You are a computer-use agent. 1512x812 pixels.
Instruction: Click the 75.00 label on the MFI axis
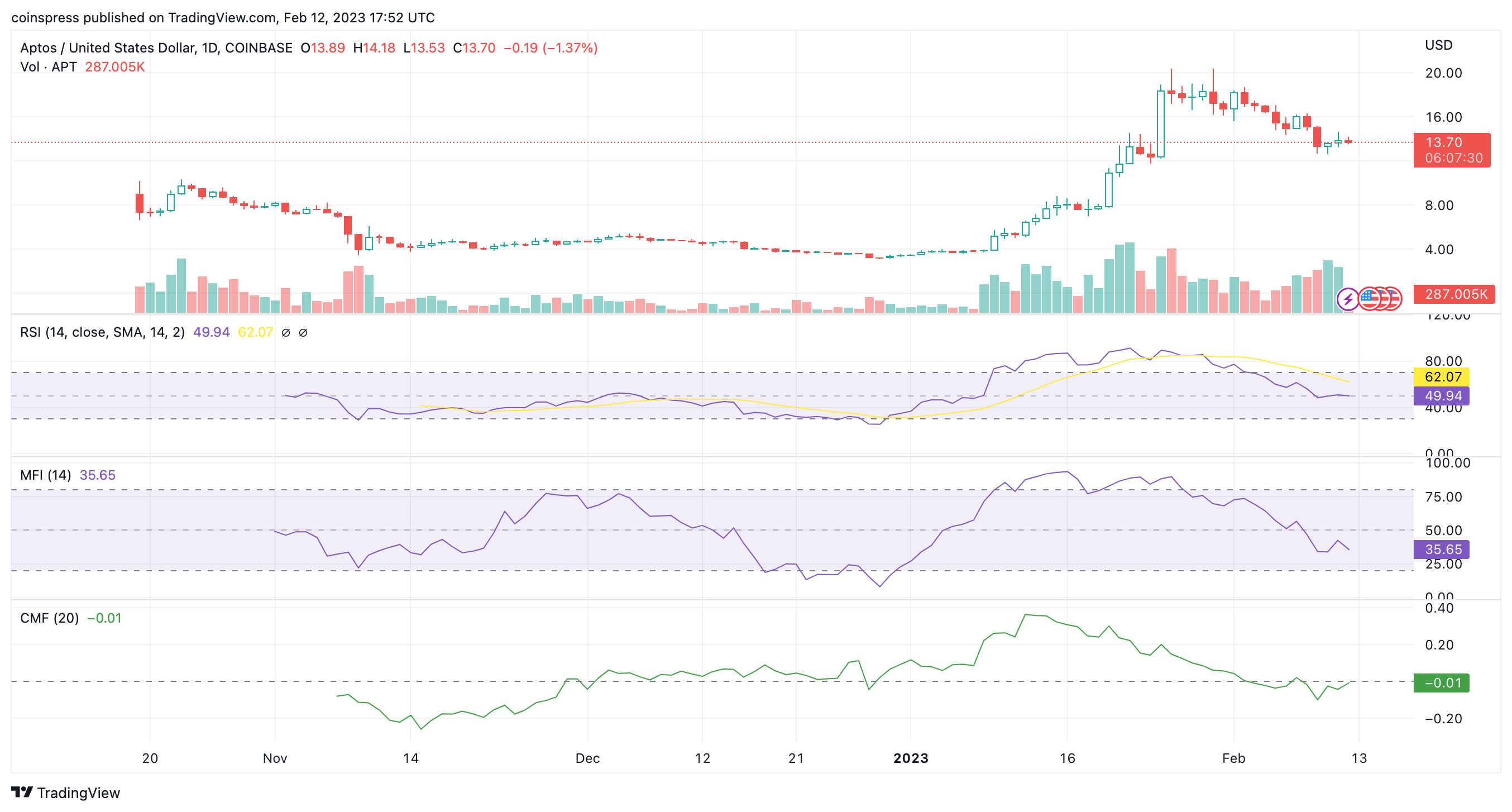(x=1443, y=497)
